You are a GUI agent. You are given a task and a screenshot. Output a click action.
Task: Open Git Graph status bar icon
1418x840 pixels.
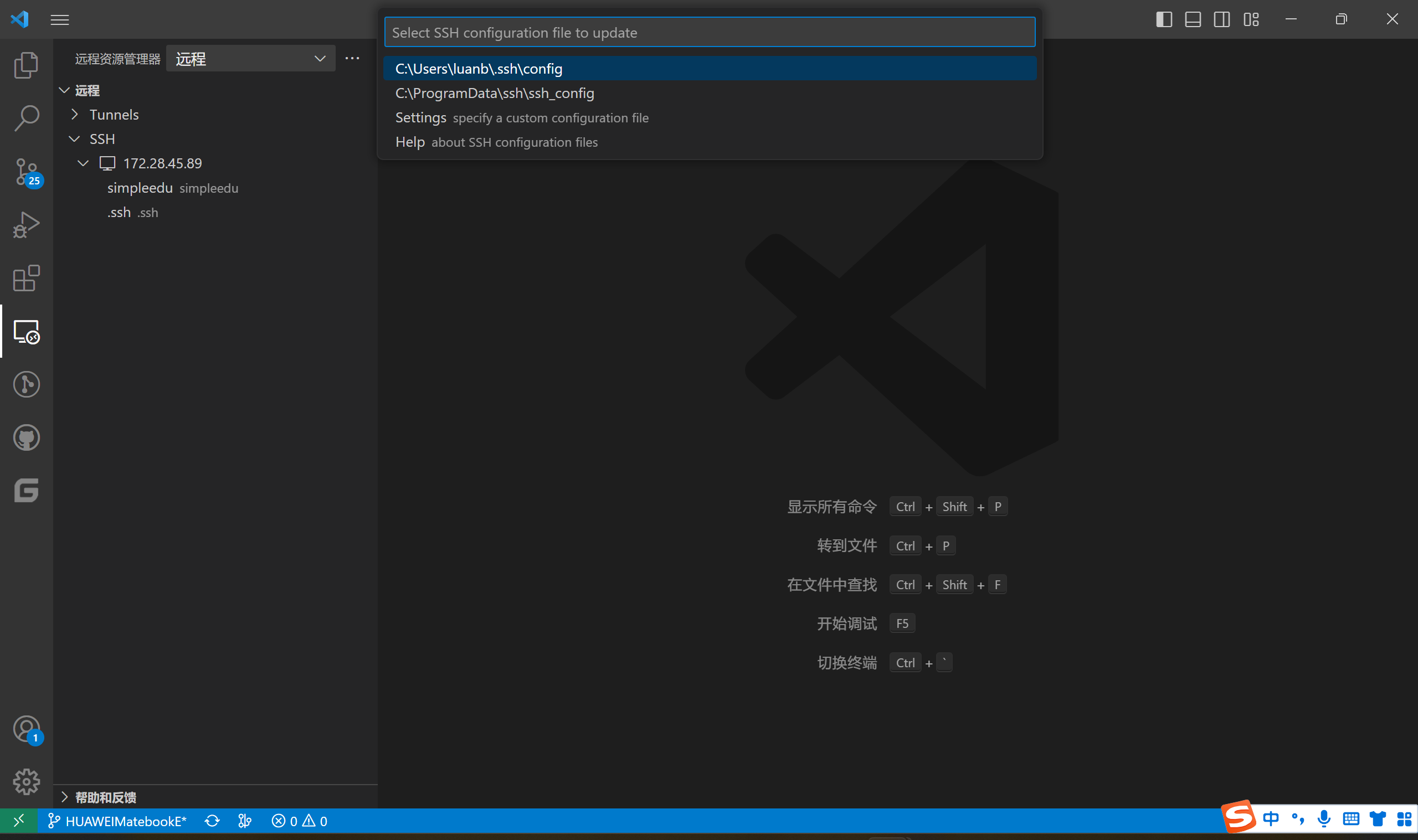pyautogui.click(x=244, y=821)
